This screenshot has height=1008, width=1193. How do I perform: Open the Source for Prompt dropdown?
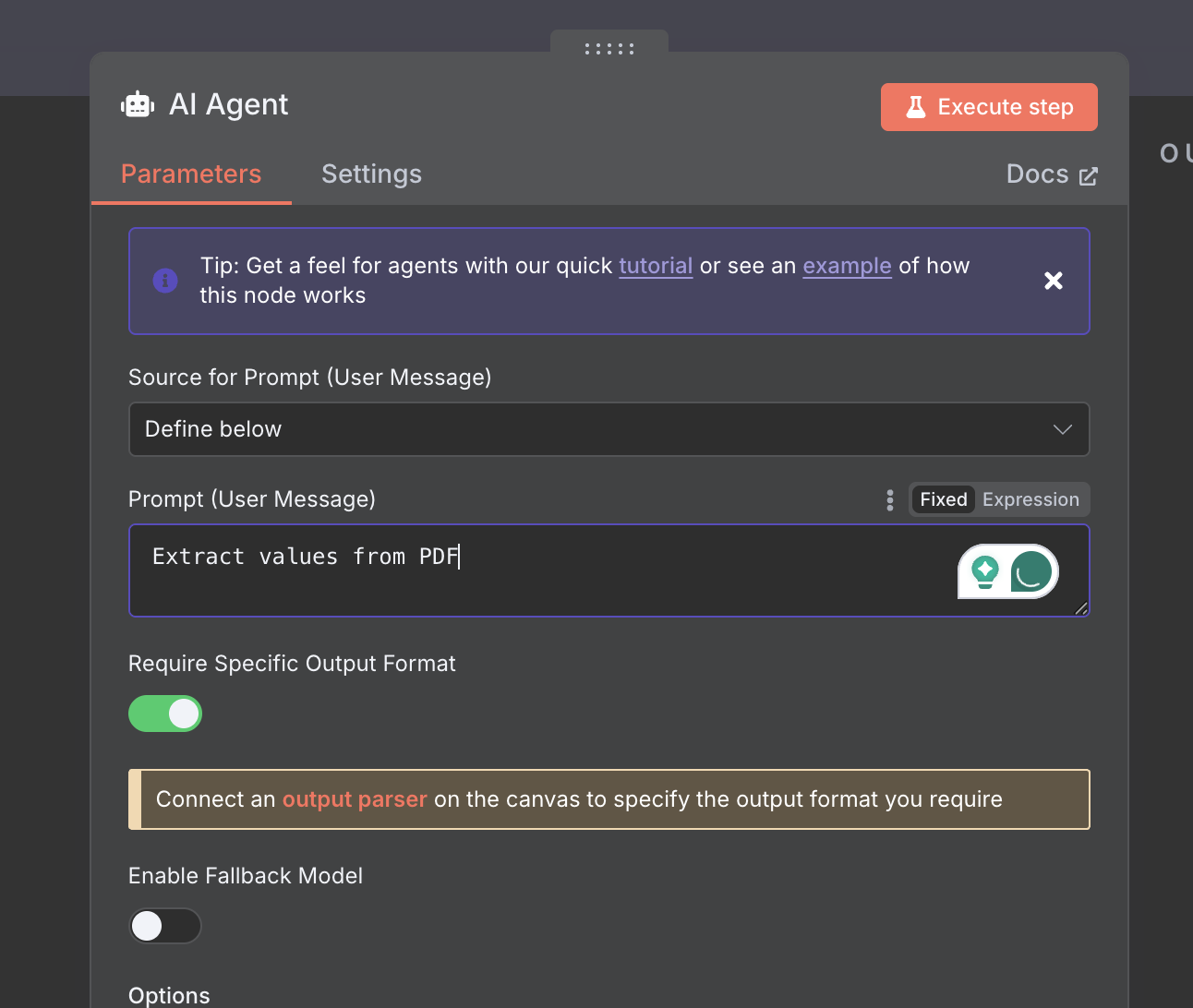point(609,429)
